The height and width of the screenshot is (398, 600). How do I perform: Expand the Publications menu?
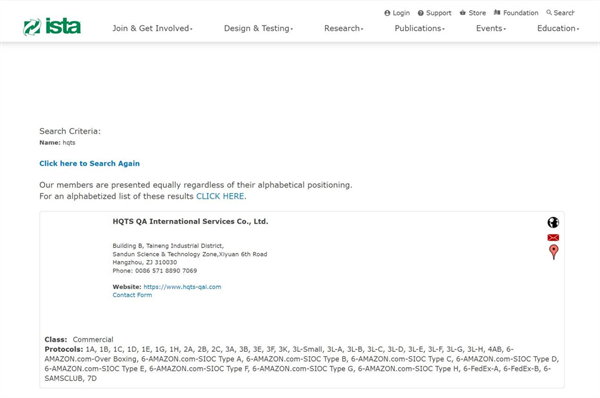click(x=419, y=28)
